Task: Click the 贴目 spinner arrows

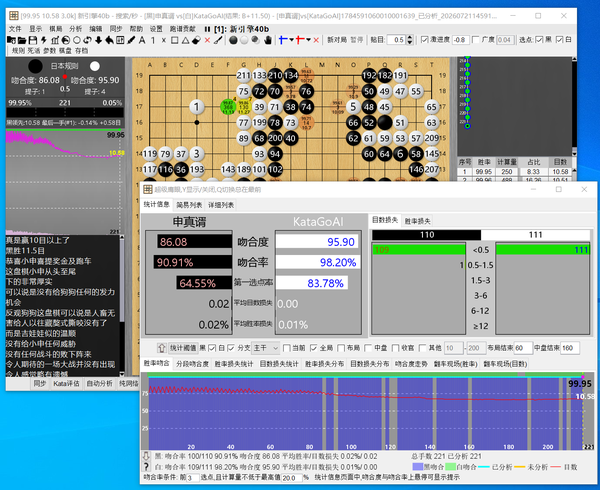Action: click(410, 40)
